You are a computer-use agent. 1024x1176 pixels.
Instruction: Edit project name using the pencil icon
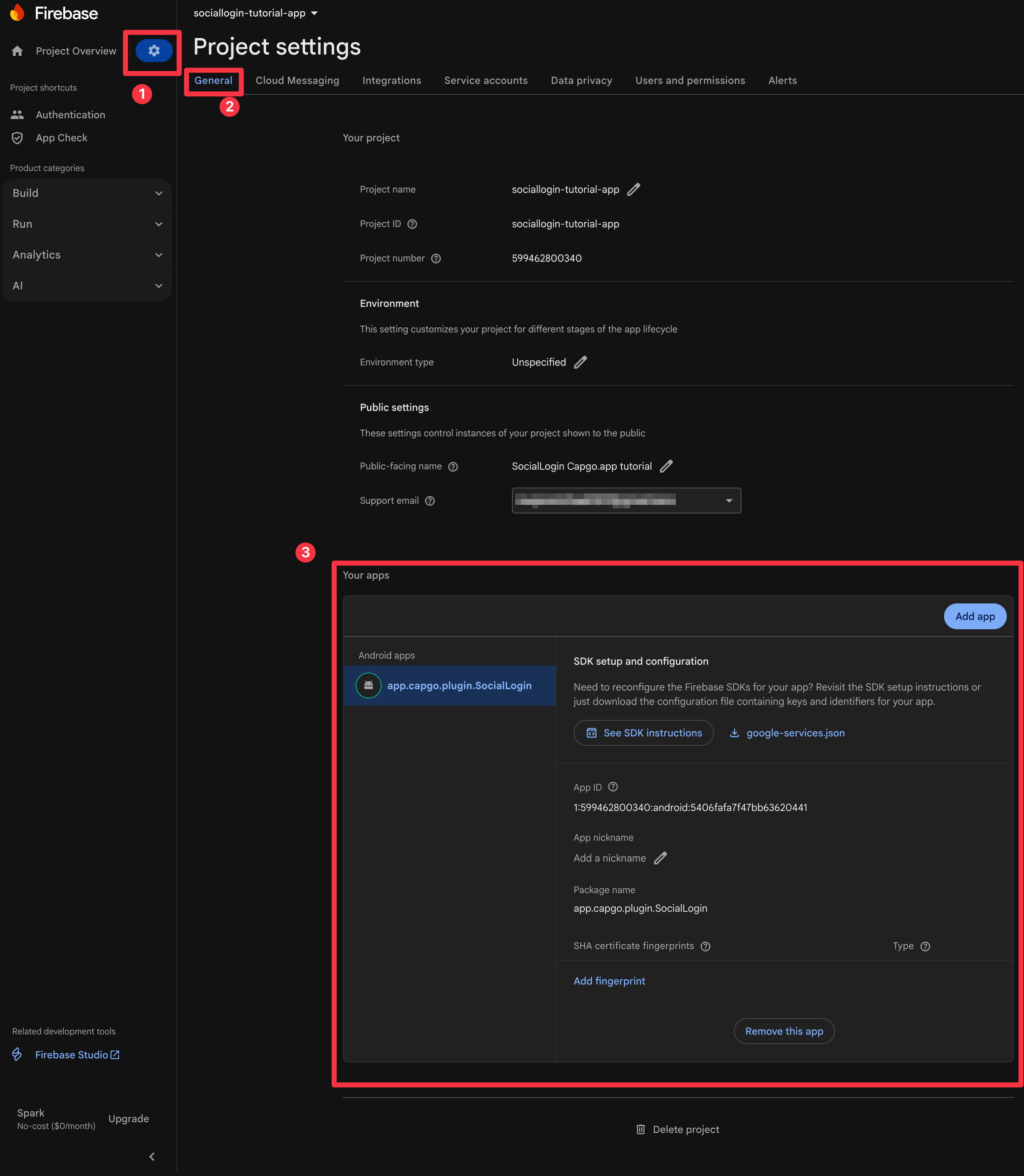634,189
